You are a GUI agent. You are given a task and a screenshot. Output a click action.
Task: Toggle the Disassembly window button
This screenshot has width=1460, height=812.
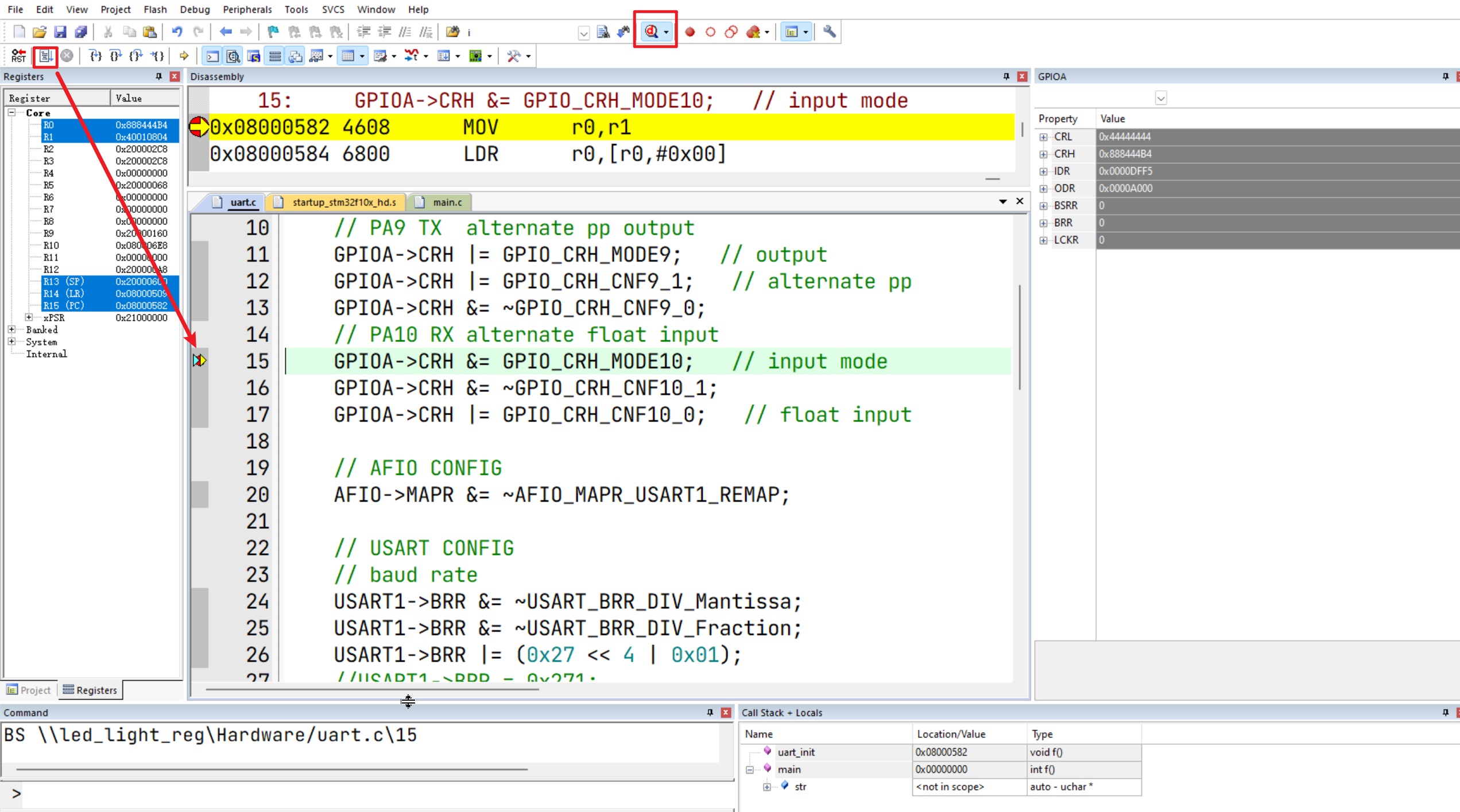pos(233,56)
